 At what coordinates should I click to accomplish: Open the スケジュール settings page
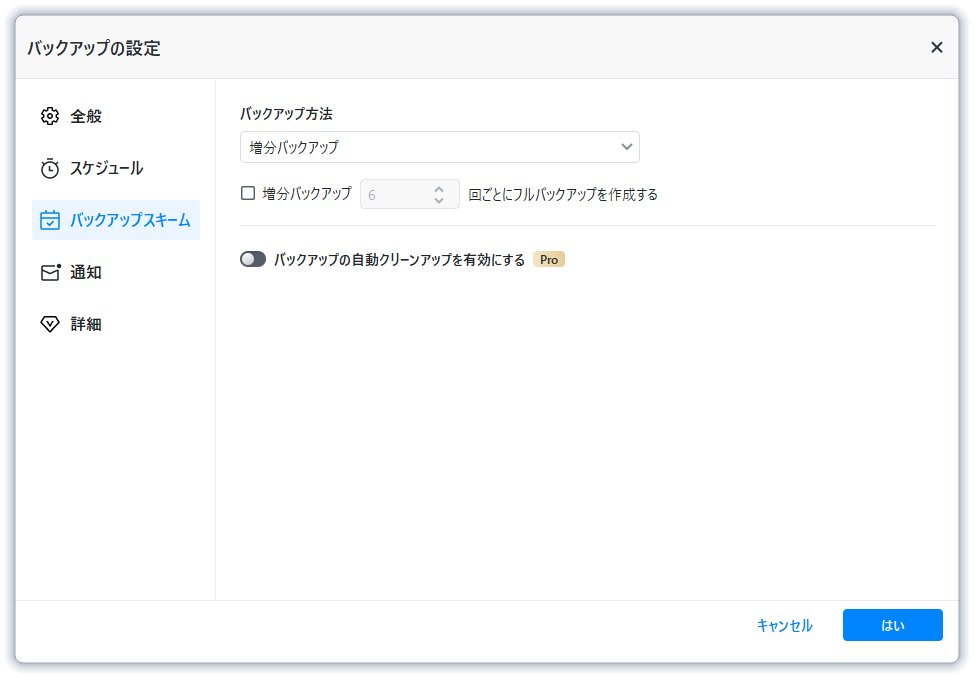pos(100,168)
